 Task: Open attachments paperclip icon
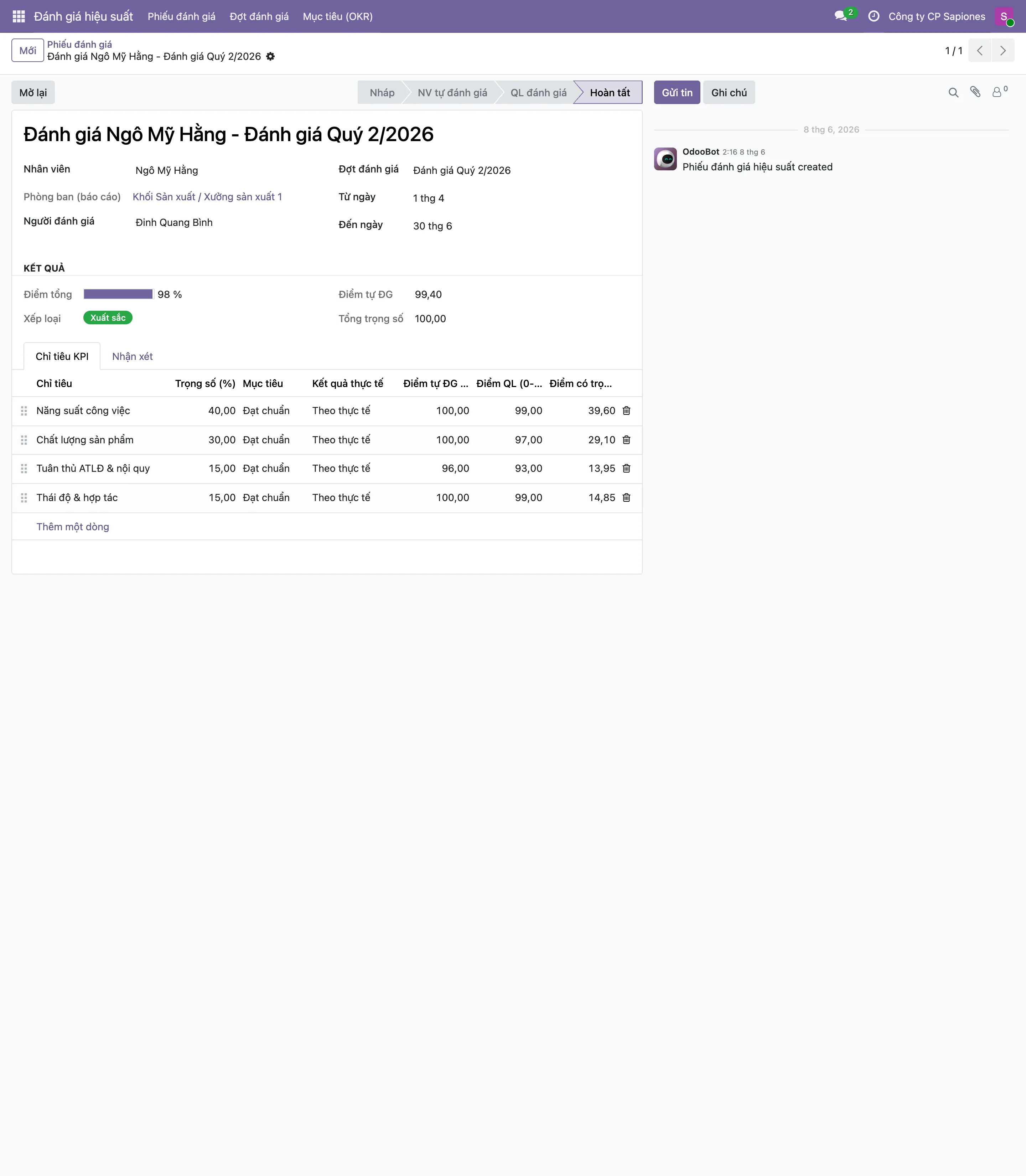coord(975,92)
